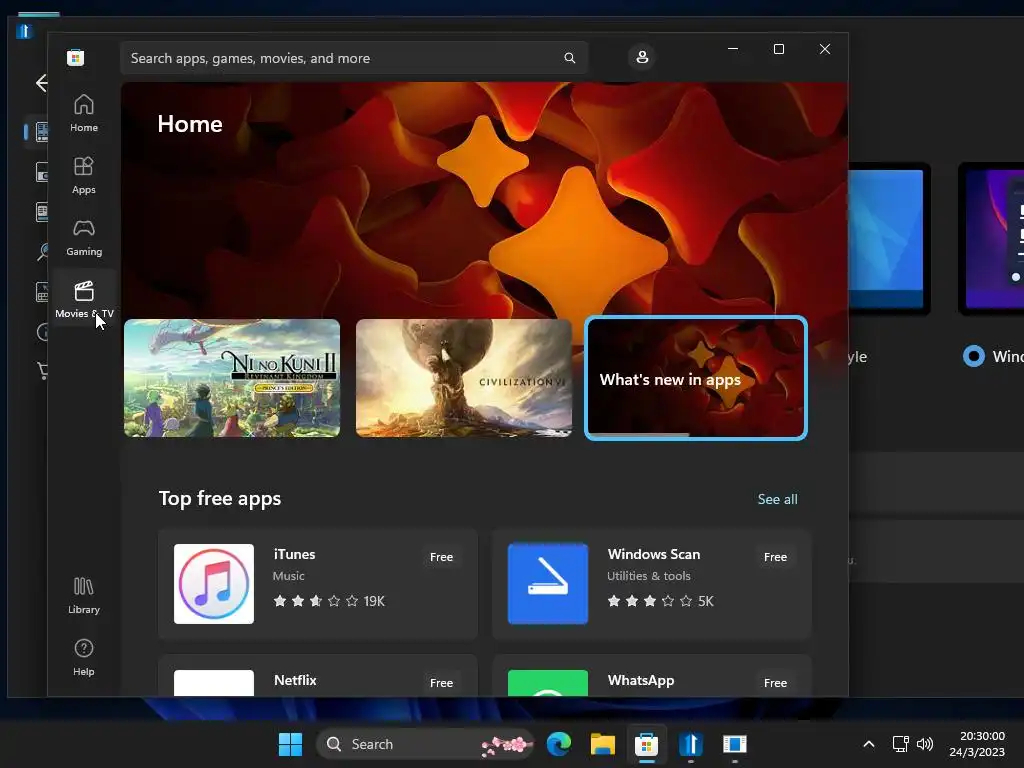Click the magnifier icon in search box
1024x768 pixels.
click(x=569, y=58)
